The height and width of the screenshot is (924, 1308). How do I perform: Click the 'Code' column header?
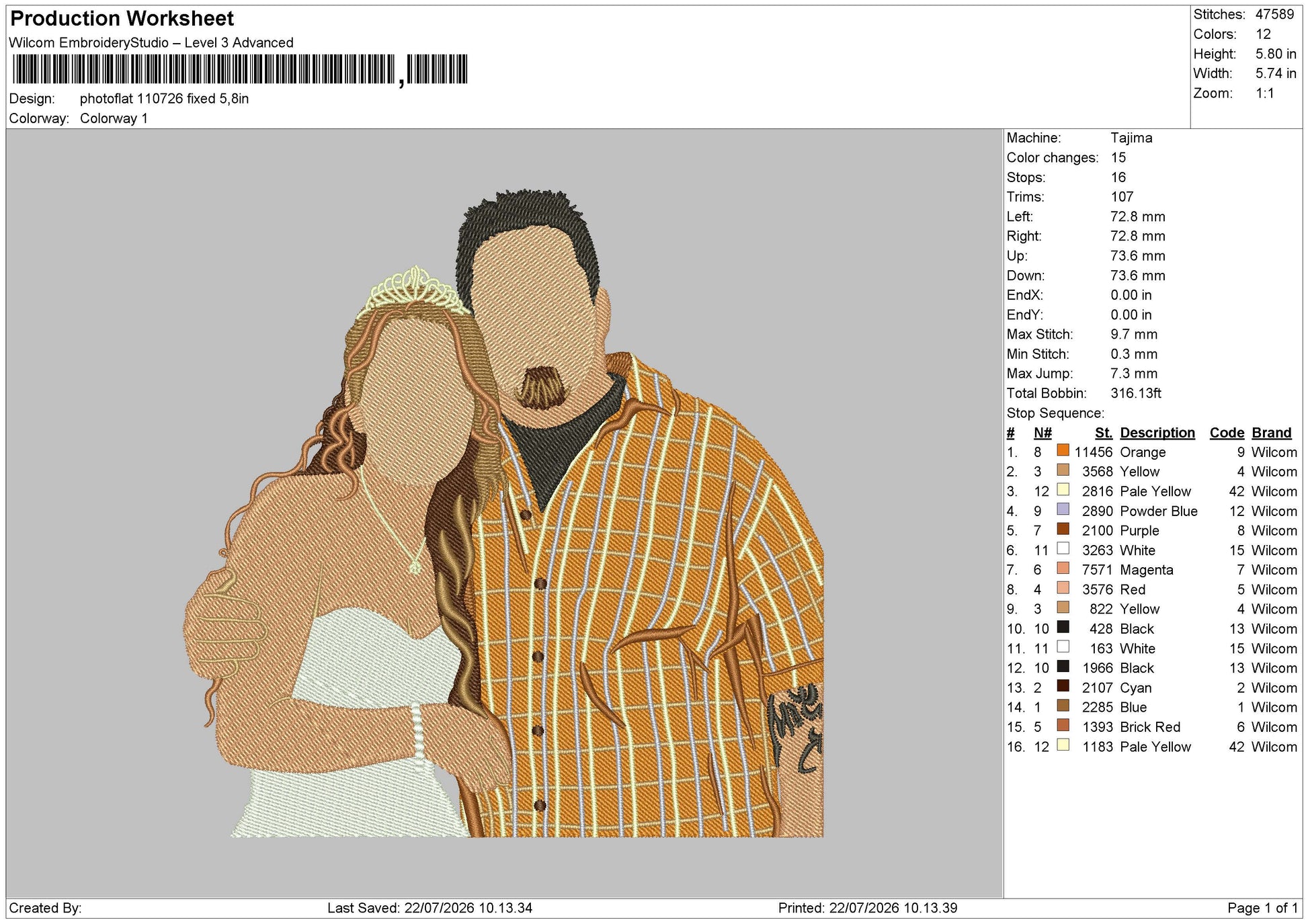point(1227,433)
